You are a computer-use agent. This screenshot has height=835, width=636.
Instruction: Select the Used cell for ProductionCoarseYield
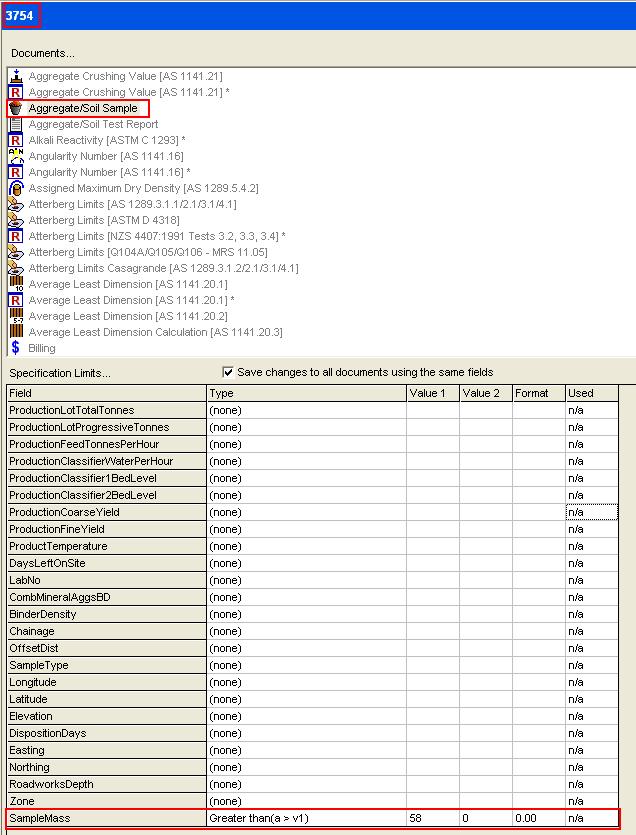point(592,512)
